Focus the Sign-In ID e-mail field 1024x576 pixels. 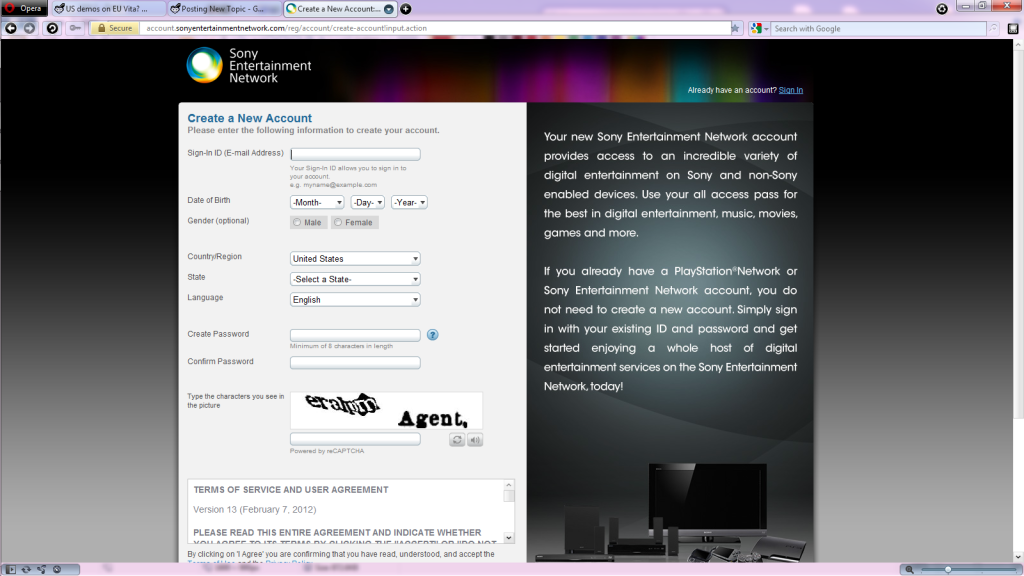click(355, 154)
